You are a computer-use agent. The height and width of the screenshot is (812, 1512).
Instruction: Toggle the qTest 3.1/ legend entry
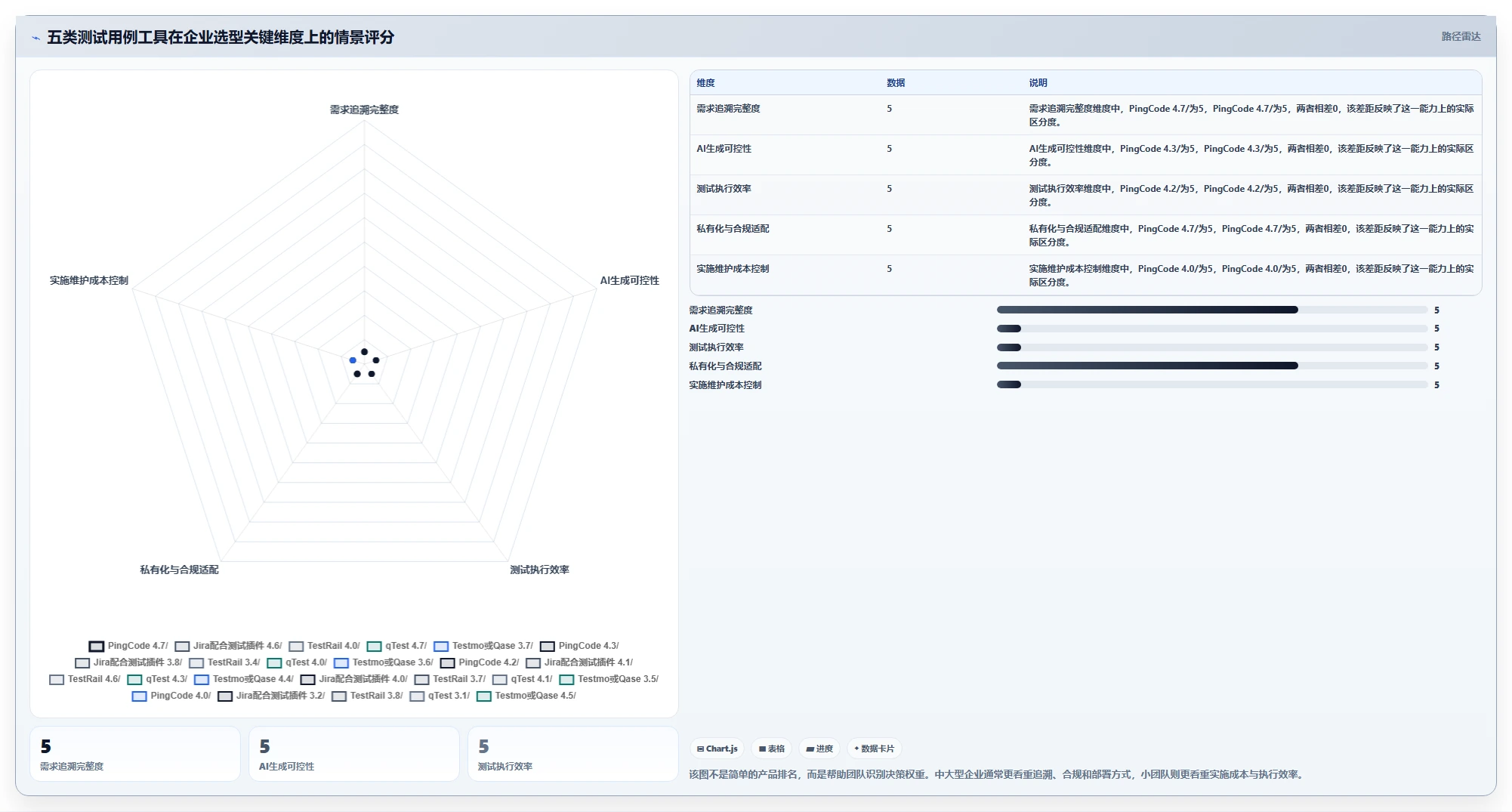pos(440,696)
